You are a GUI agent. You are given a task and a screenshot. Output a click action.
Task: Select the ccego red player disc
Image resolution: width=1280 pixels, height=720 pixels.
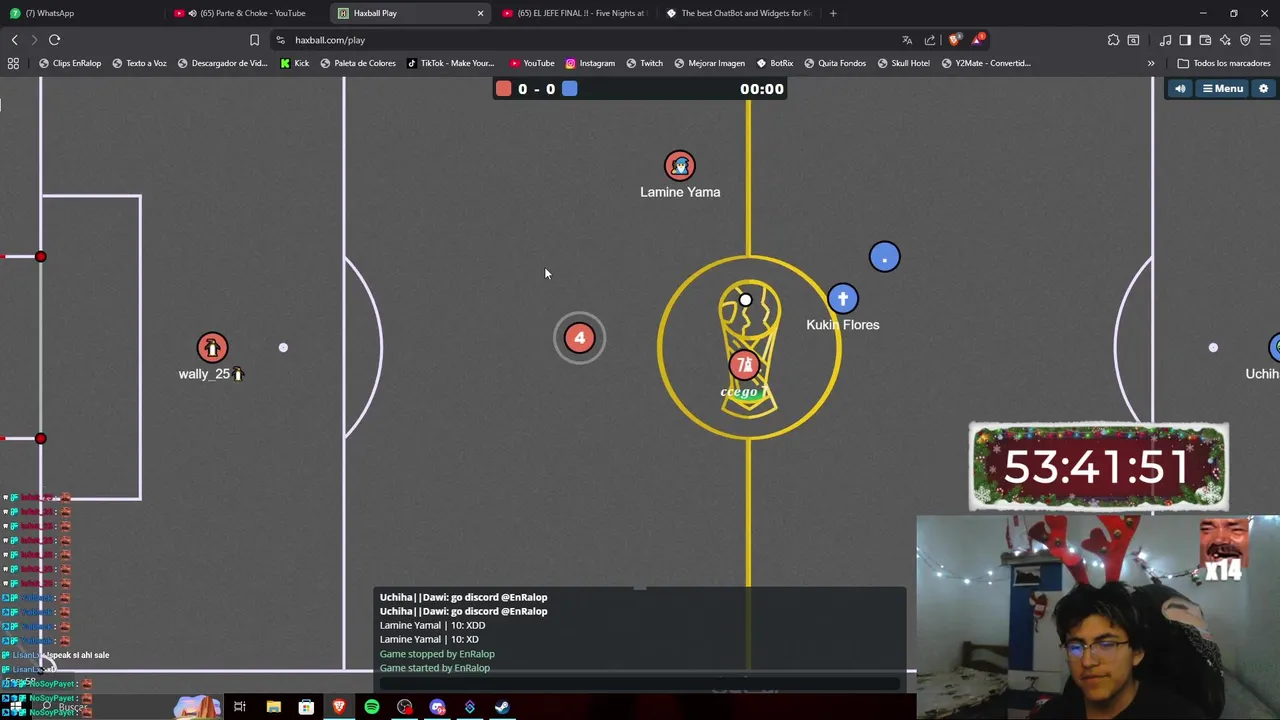pyautogui.click(x=743, y=366)
